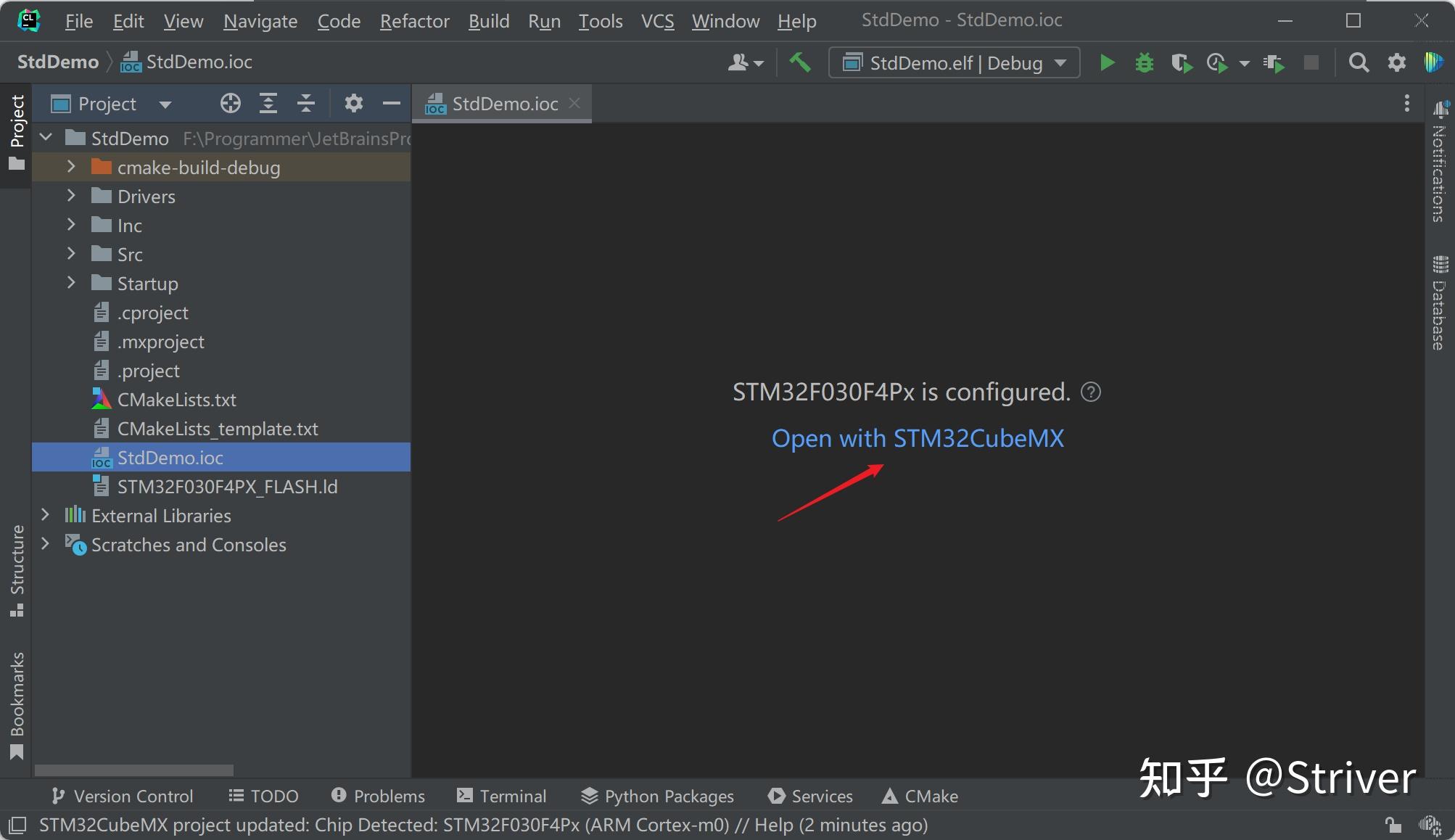Collapse the StdDemo root project node
Screen dimensions: 1455x840
coord(46,138)
